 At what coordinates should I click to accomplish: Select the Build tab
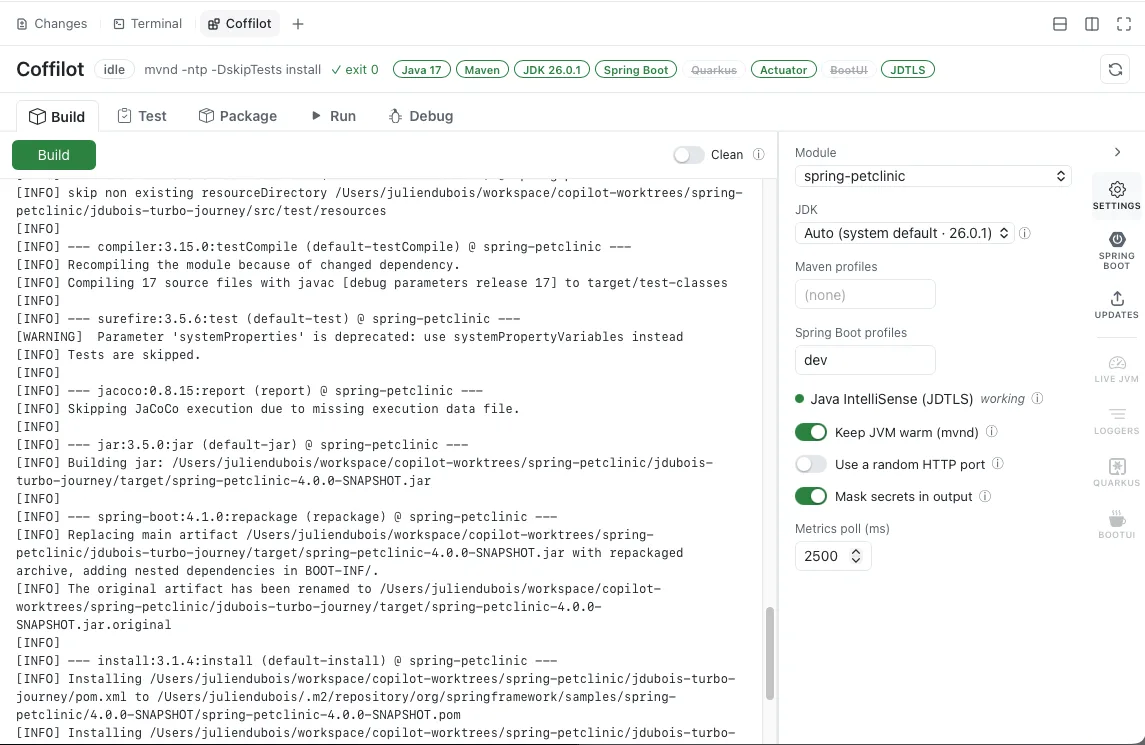(x=57, y=117)
